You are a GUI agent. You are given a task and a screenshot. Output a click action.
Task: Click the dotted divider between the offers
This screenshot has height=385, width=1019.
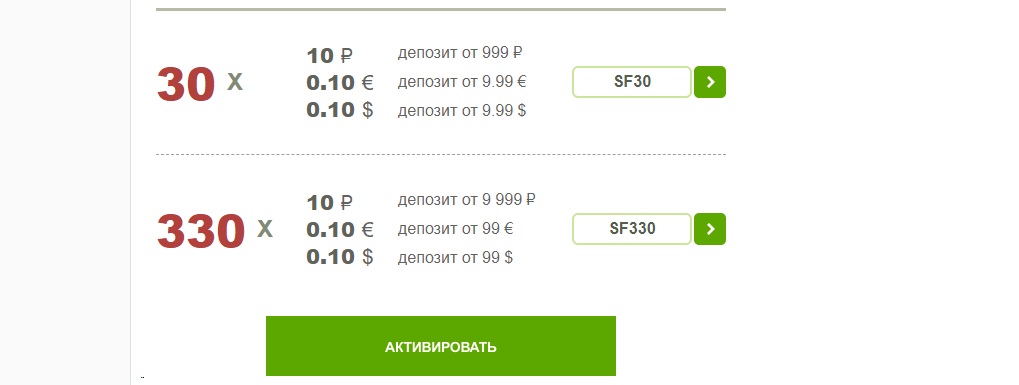point(441,155)
